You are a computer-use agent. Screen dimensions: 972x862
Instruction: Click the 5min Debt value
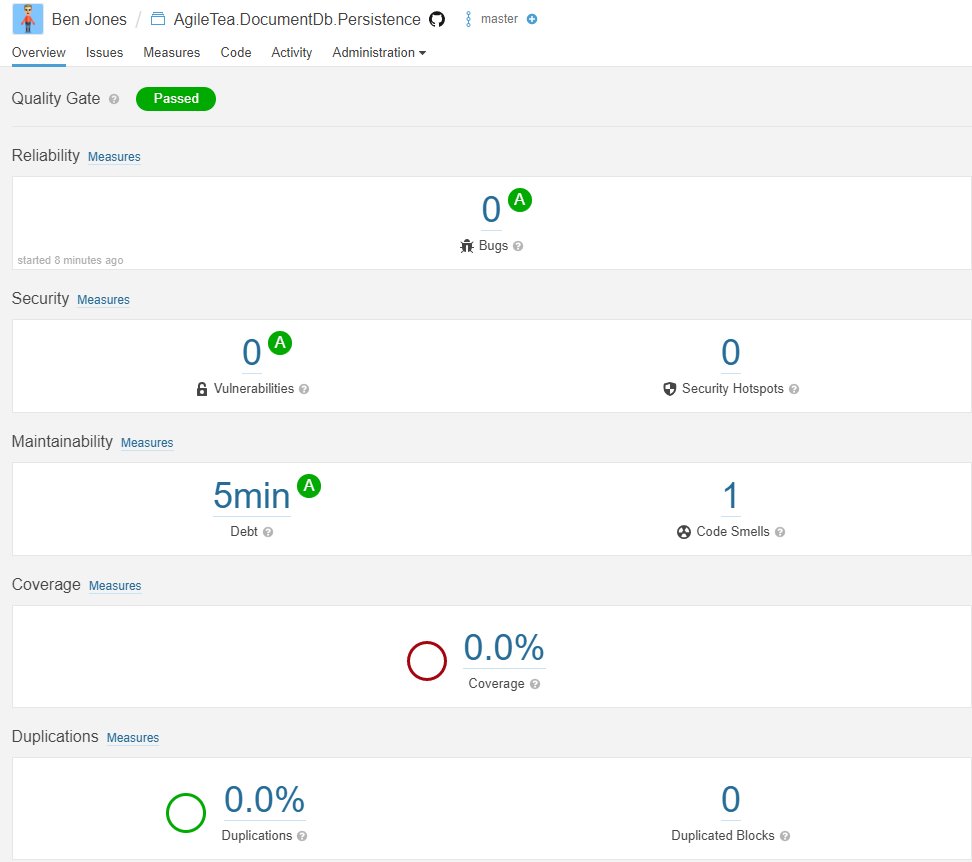click(252, 496)
